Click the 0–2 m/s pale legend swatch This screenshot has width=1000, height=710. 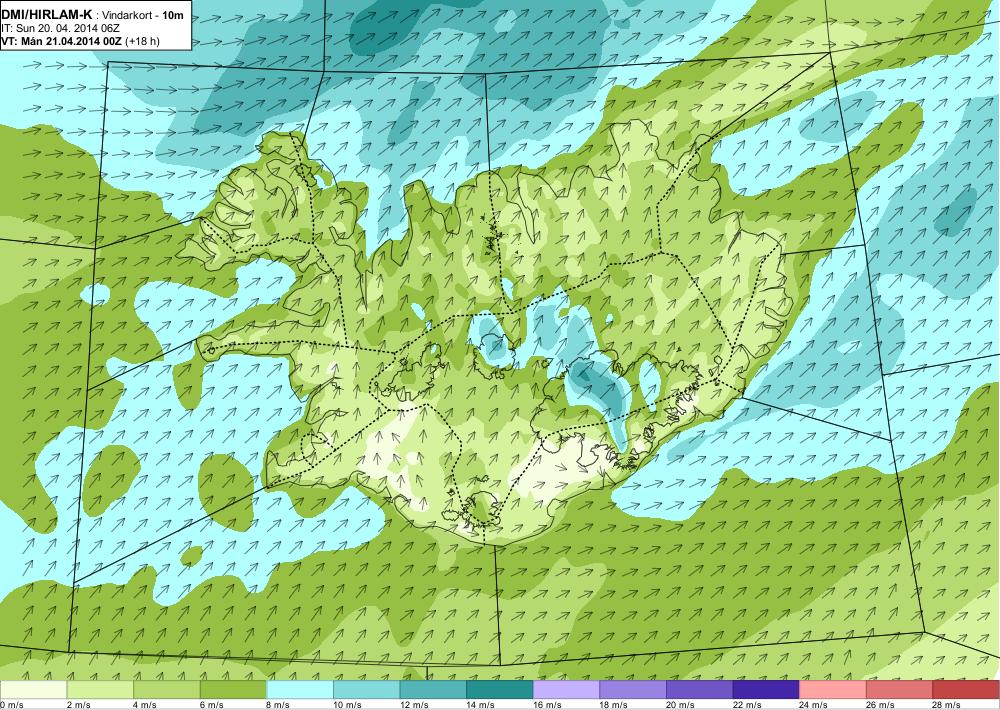tap(33, 690)
